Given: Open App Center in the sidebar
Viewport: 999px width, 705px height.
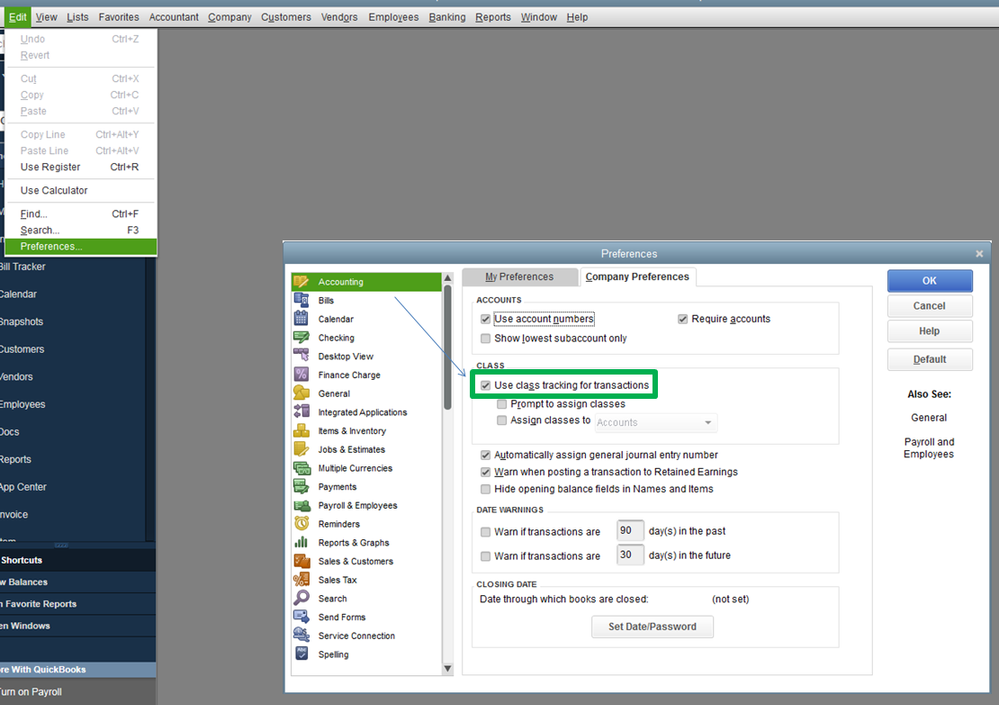Looking at the screenshot, I should coord(23,487).
